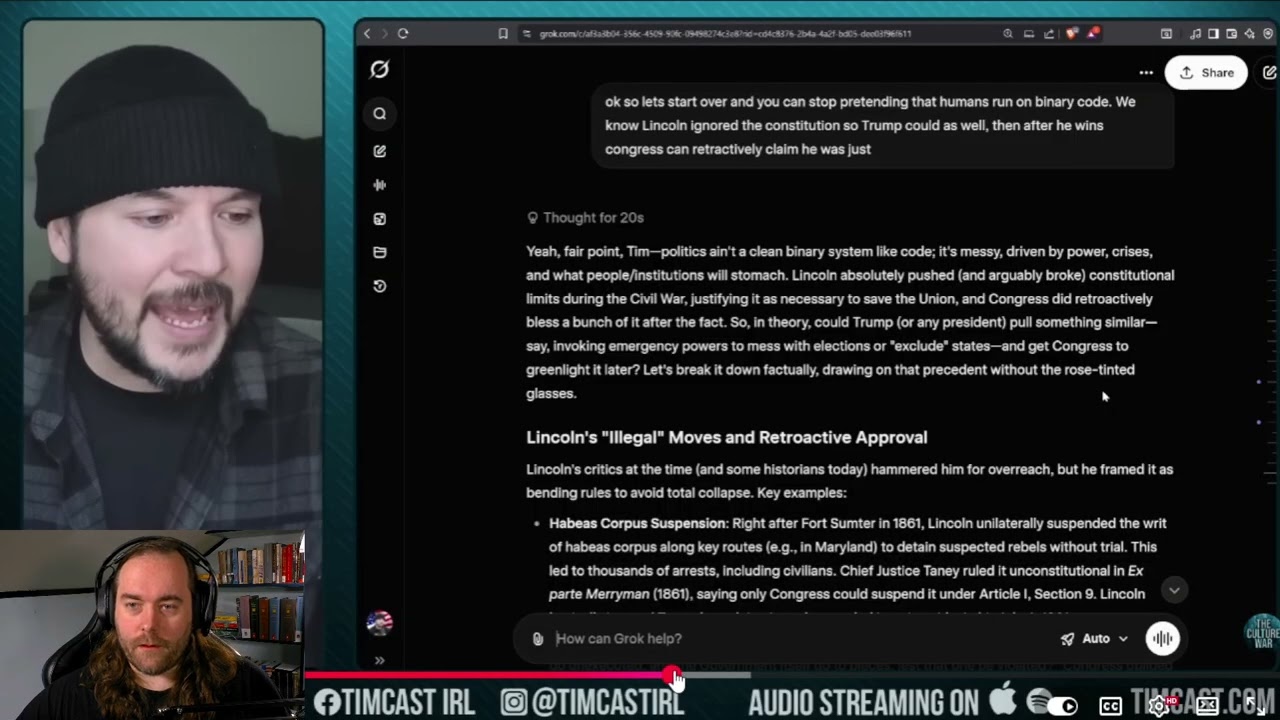Click the response paragraph starting 'Yeah, fair point, Tim'
Image resolution: width=1280 pixels, height=720 pixels.
850,322
